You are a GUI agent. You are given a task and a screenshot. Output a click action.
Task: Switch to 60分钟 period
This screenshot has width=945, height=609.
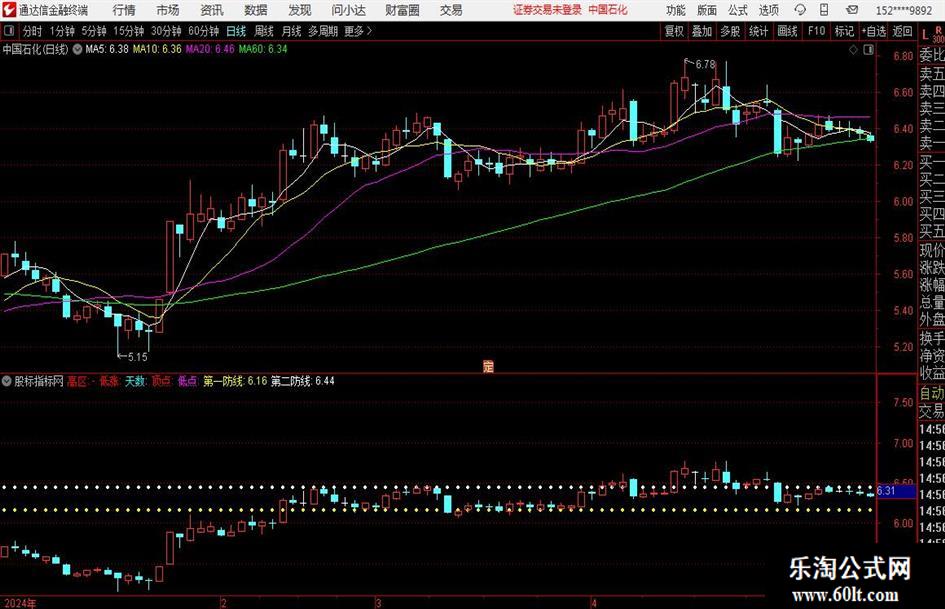tap(203, 31)
